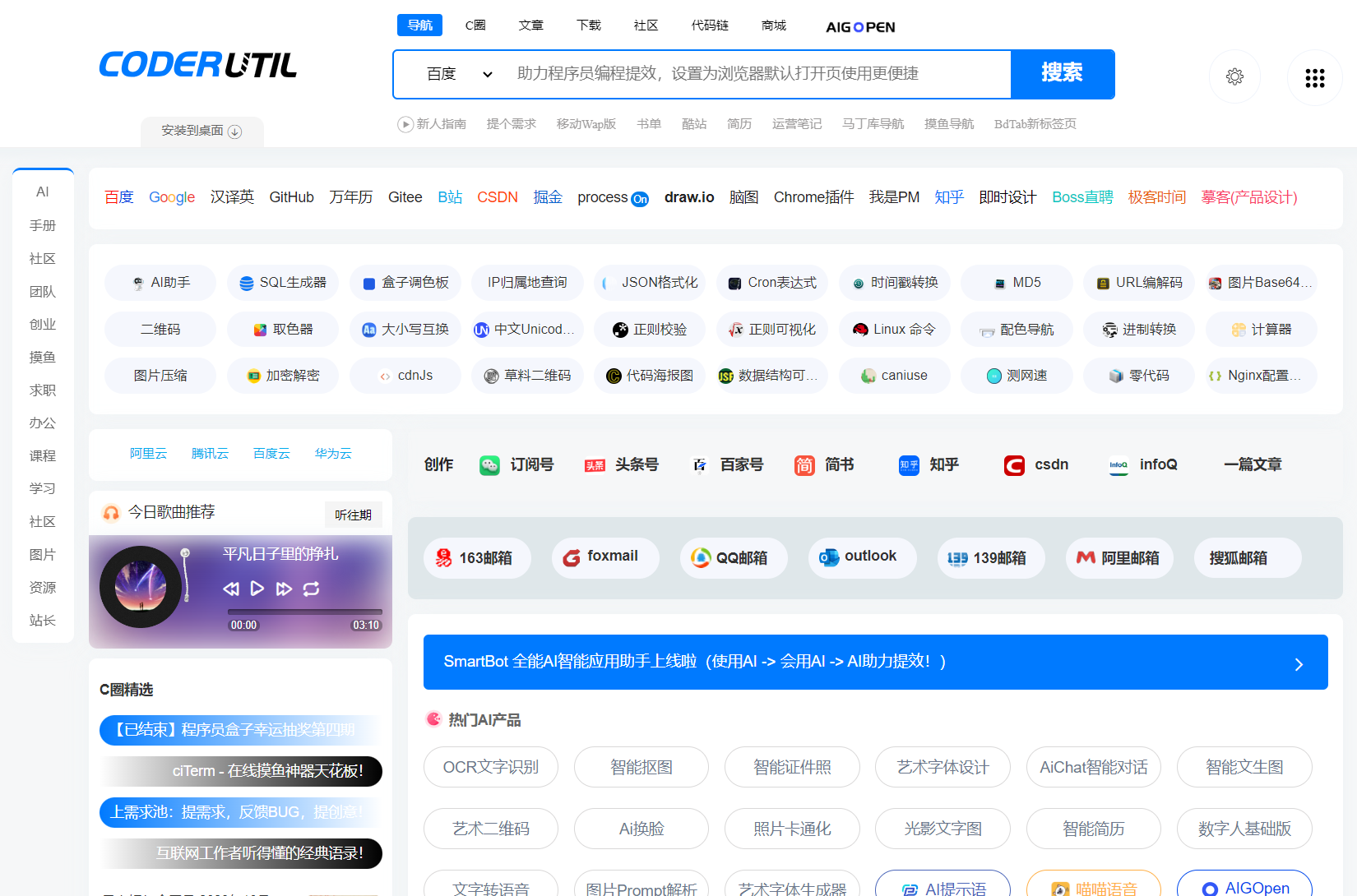The width and height of the screenshot is (1357, 896).
Task: Open the Cron表达式 tool
Action: [772, 283]
